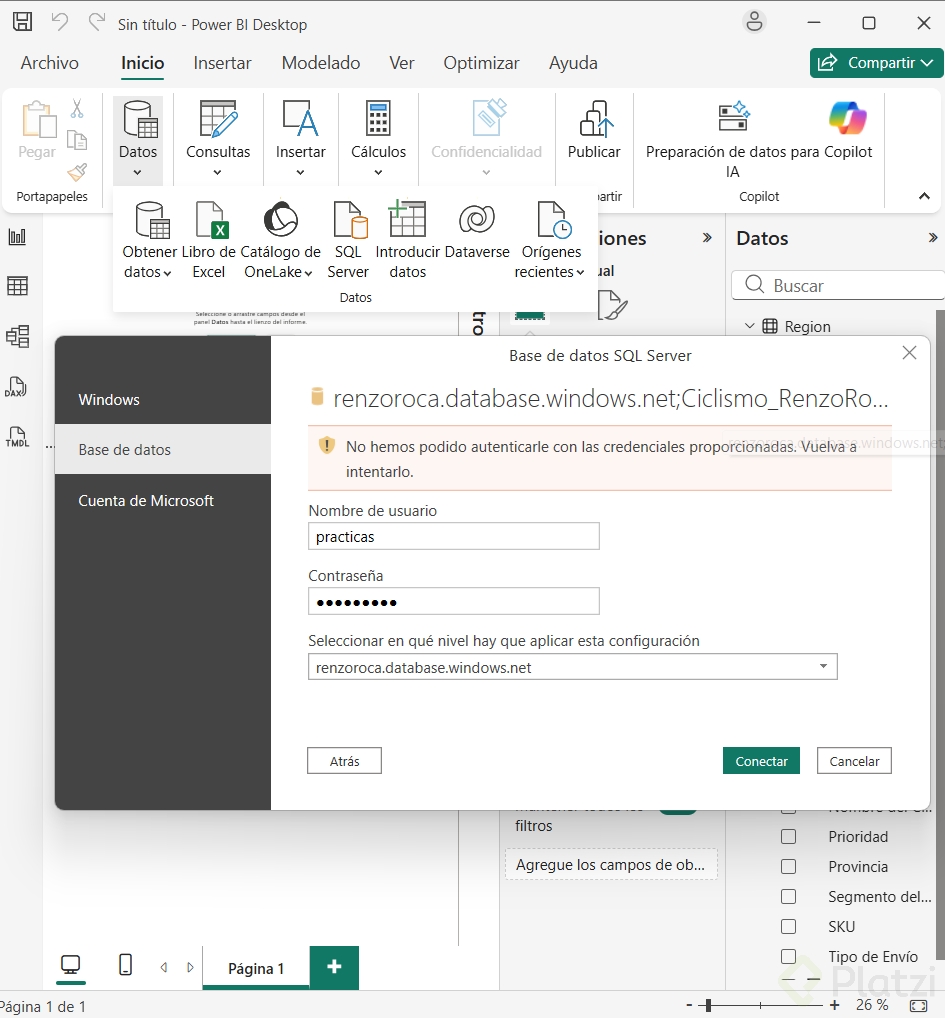Open DAX query view in sidebar

[x=16, y=387]
